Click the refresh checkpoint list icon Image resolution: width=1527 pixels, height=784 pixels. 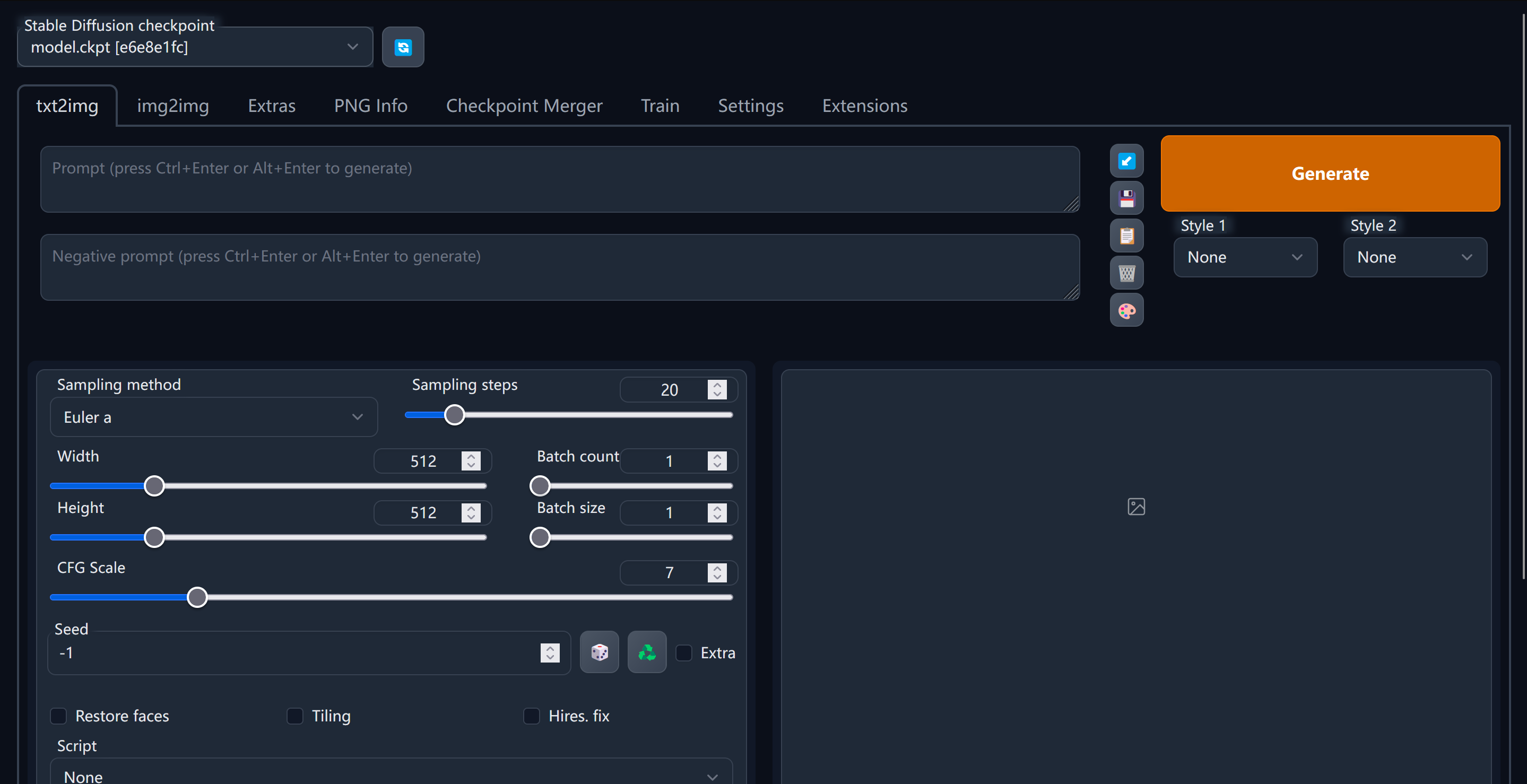(403, 47)
